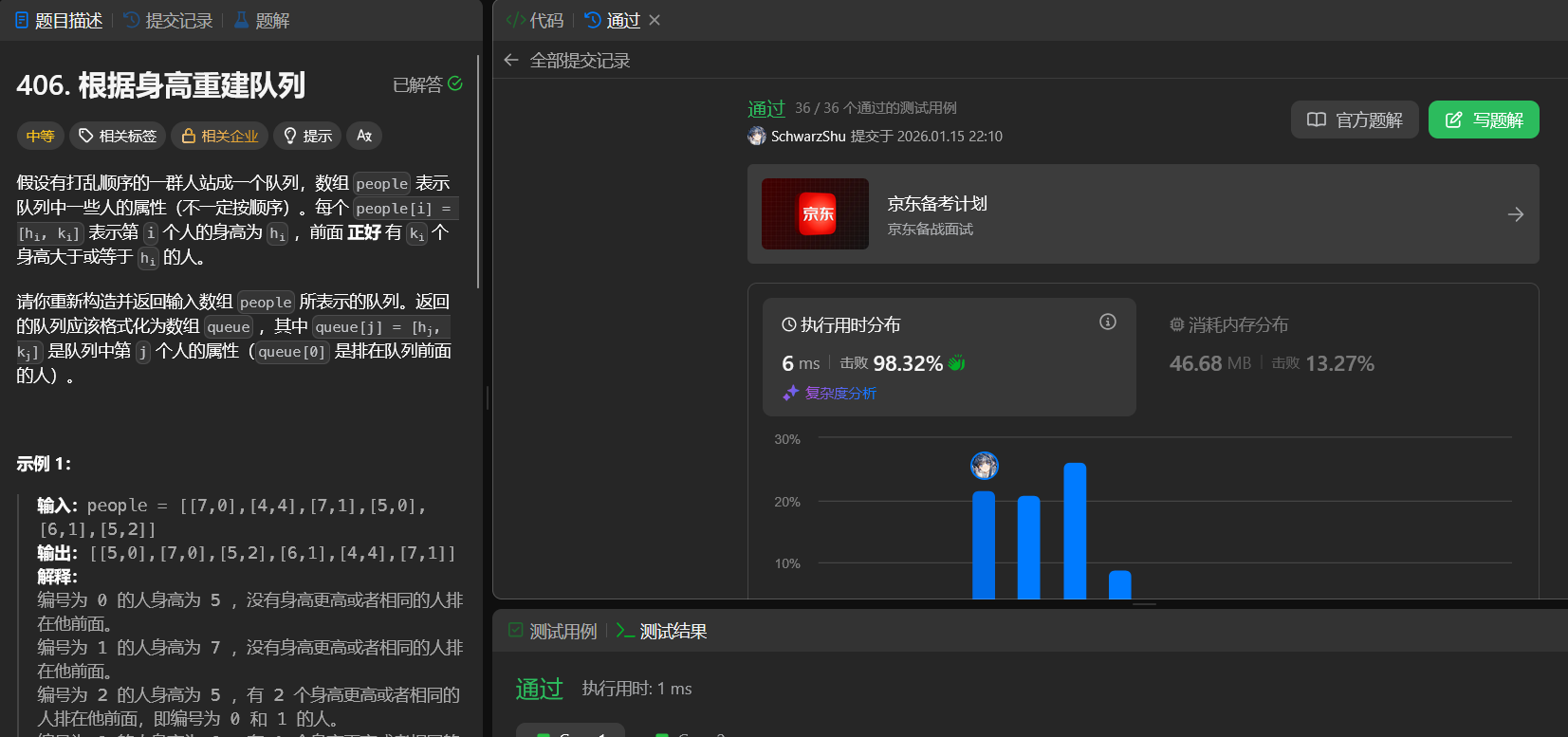The width and height of the screenshot is (1568, 737).
Task: Expand the locked 相关企业 companies pill
Action: [x=220, y=136]
